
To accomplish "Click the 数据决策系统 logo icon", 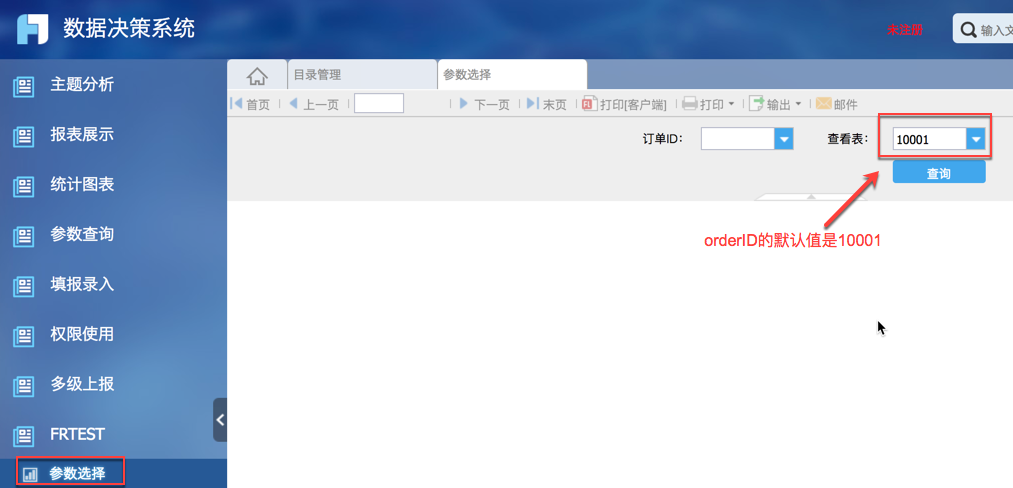I will point(32,29).
